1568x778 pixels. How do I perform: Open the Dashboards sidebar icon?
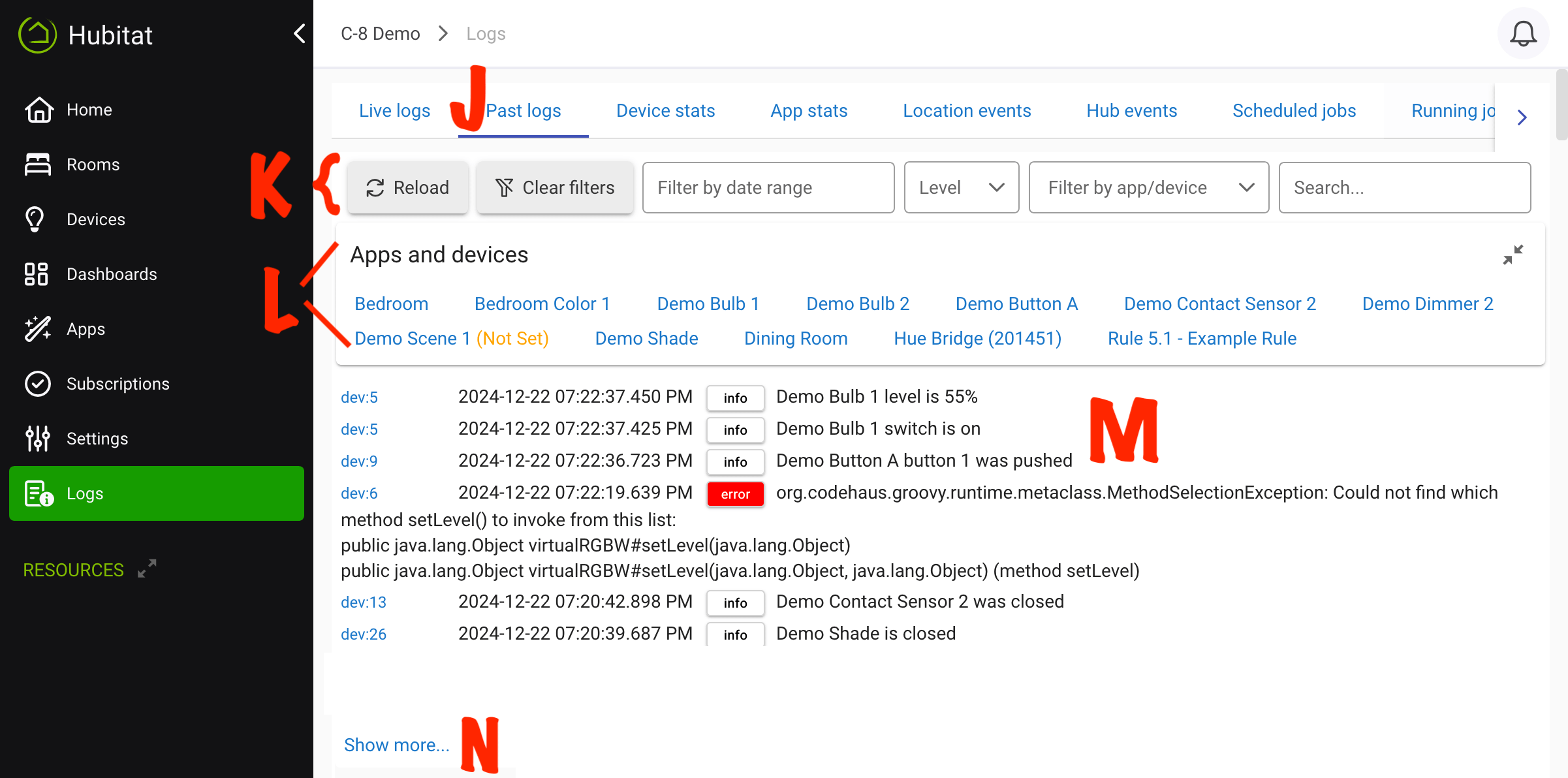click(37, 274)
